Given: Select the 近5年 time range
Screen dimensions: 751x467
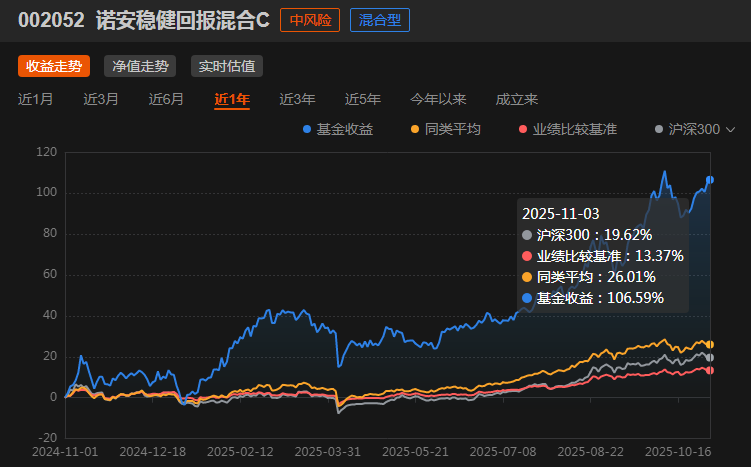Looking at the screenshot, I should point(363,99).
